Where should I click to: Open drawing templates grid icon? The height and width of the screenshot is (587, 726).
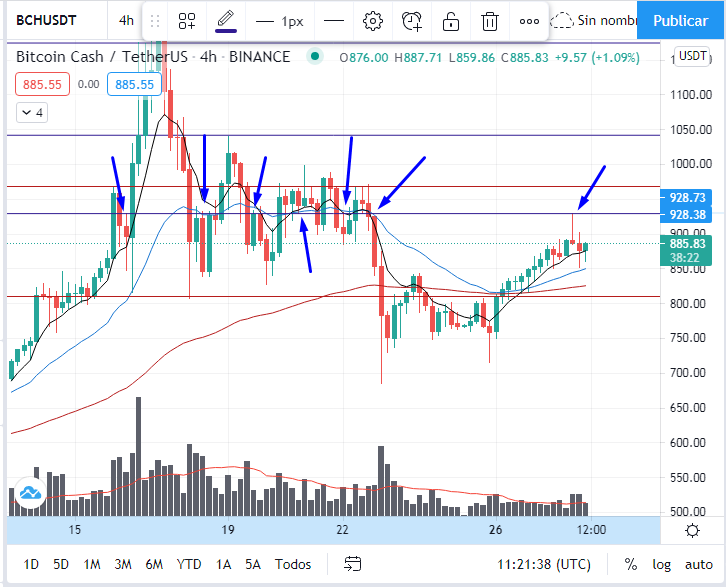[187, 21]
